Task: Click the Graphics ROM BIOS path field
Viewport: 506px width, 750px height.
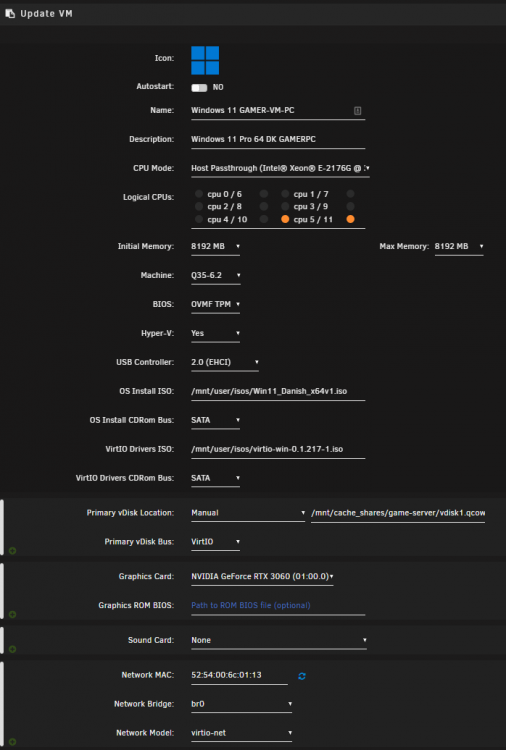Action: coord(278,606)
